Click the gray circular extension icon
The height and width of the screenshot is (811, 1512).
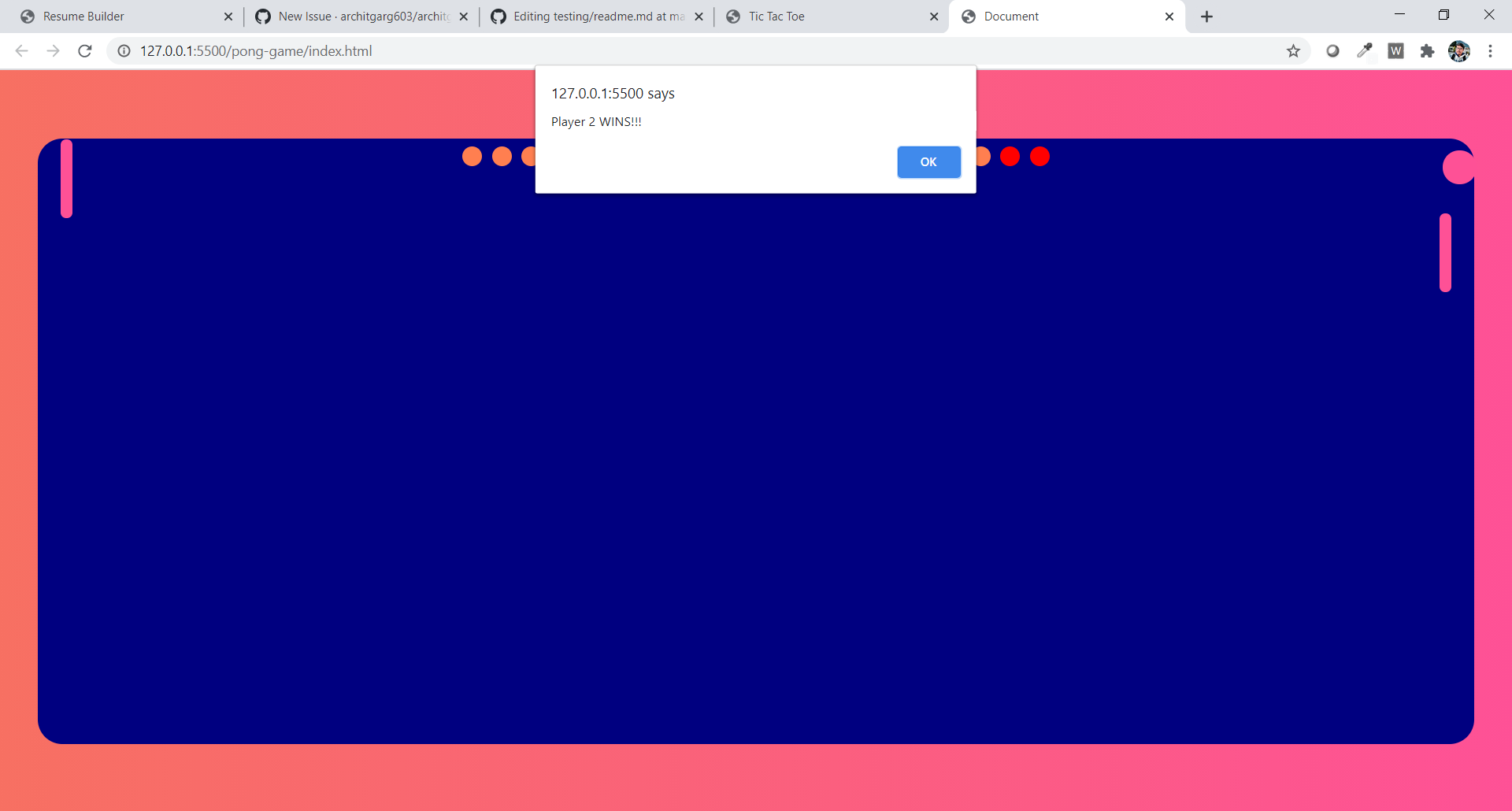click(1333, 50)
